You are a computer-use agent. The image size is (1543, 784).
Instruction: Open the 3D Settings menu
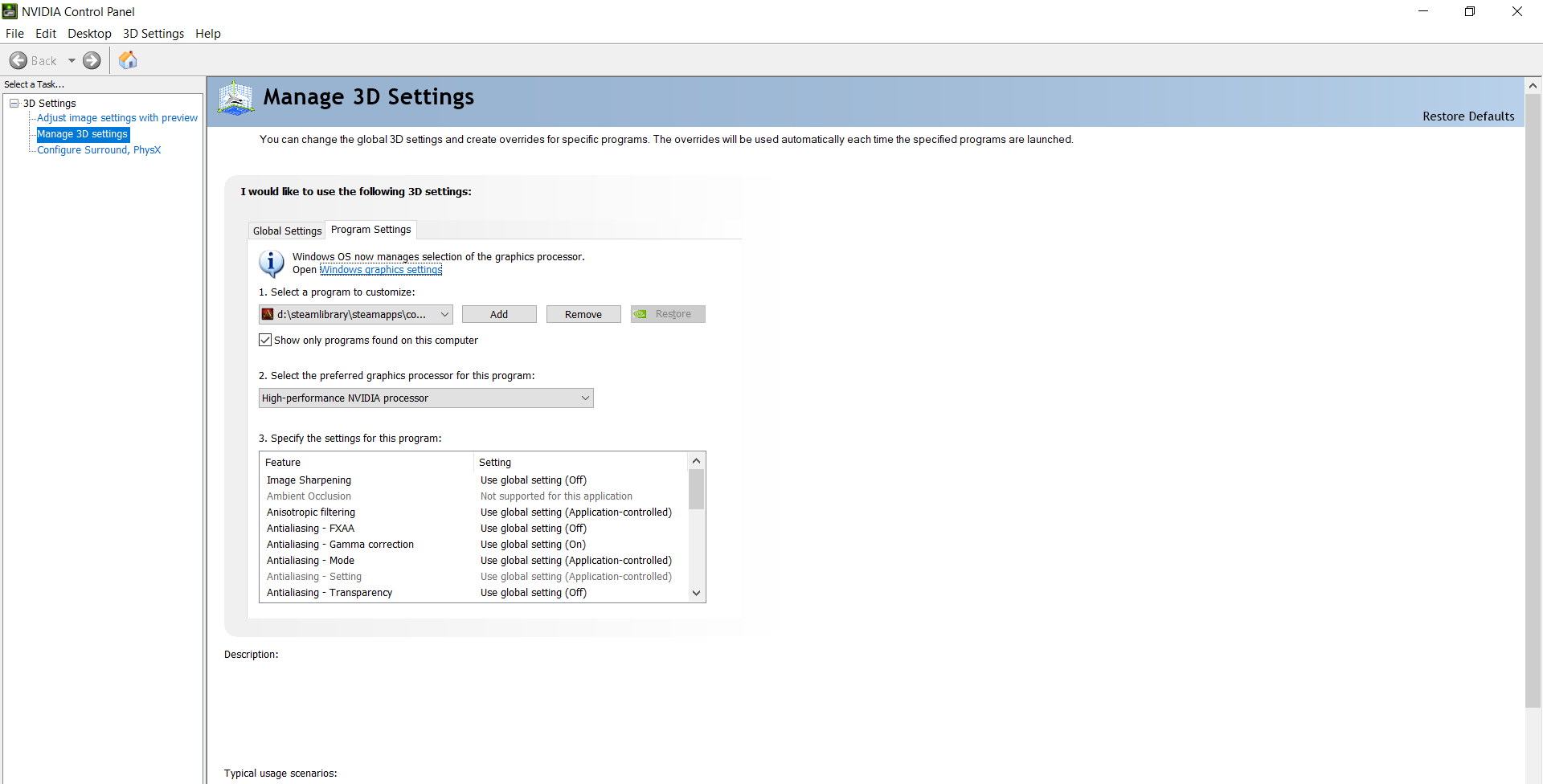[153, 34]
